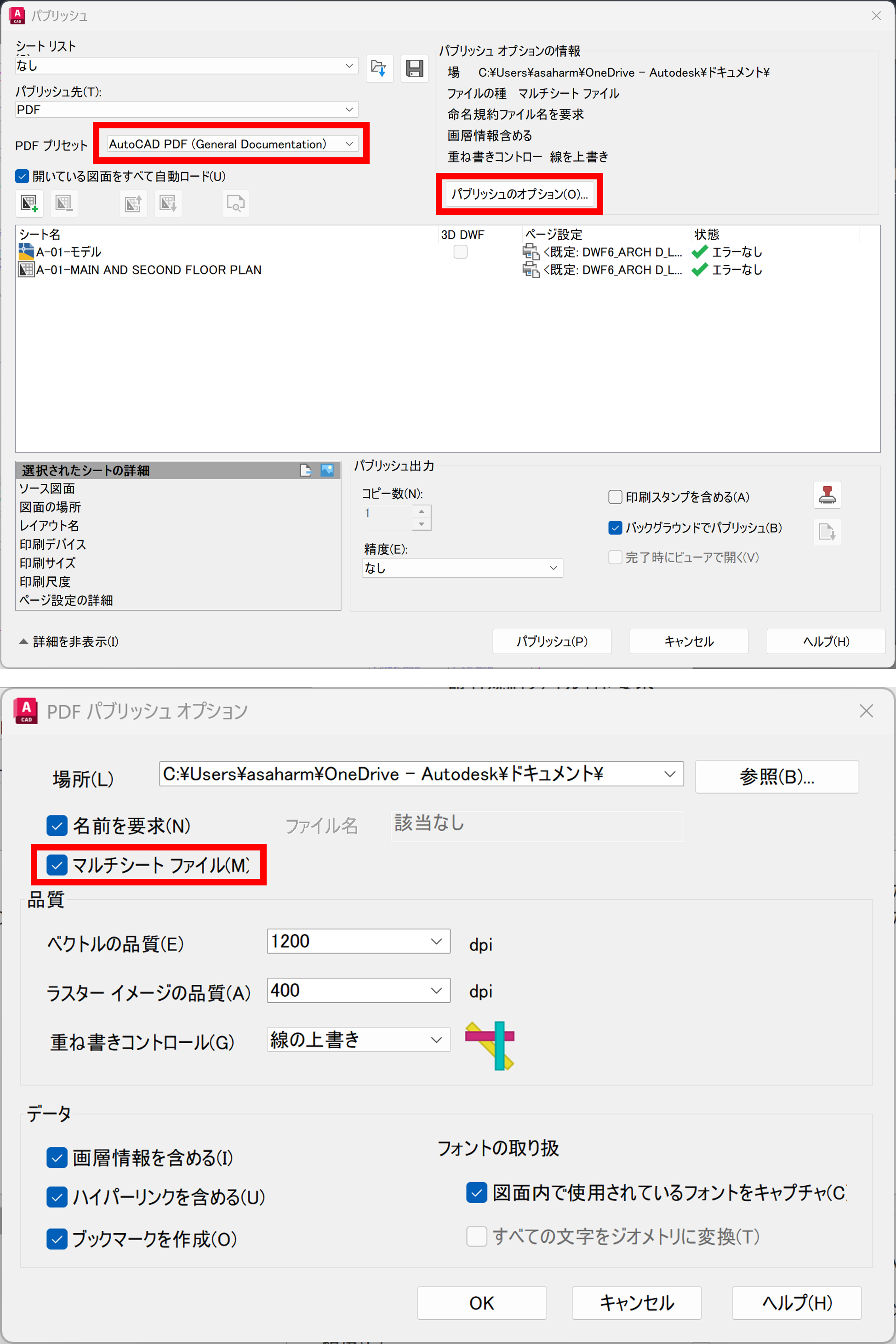The width and height of the screenshot is (896, 1344).
Task: Click the 選択されたシートの詳細 panel header
Action: pyautogui.click(x=178, y=471)
